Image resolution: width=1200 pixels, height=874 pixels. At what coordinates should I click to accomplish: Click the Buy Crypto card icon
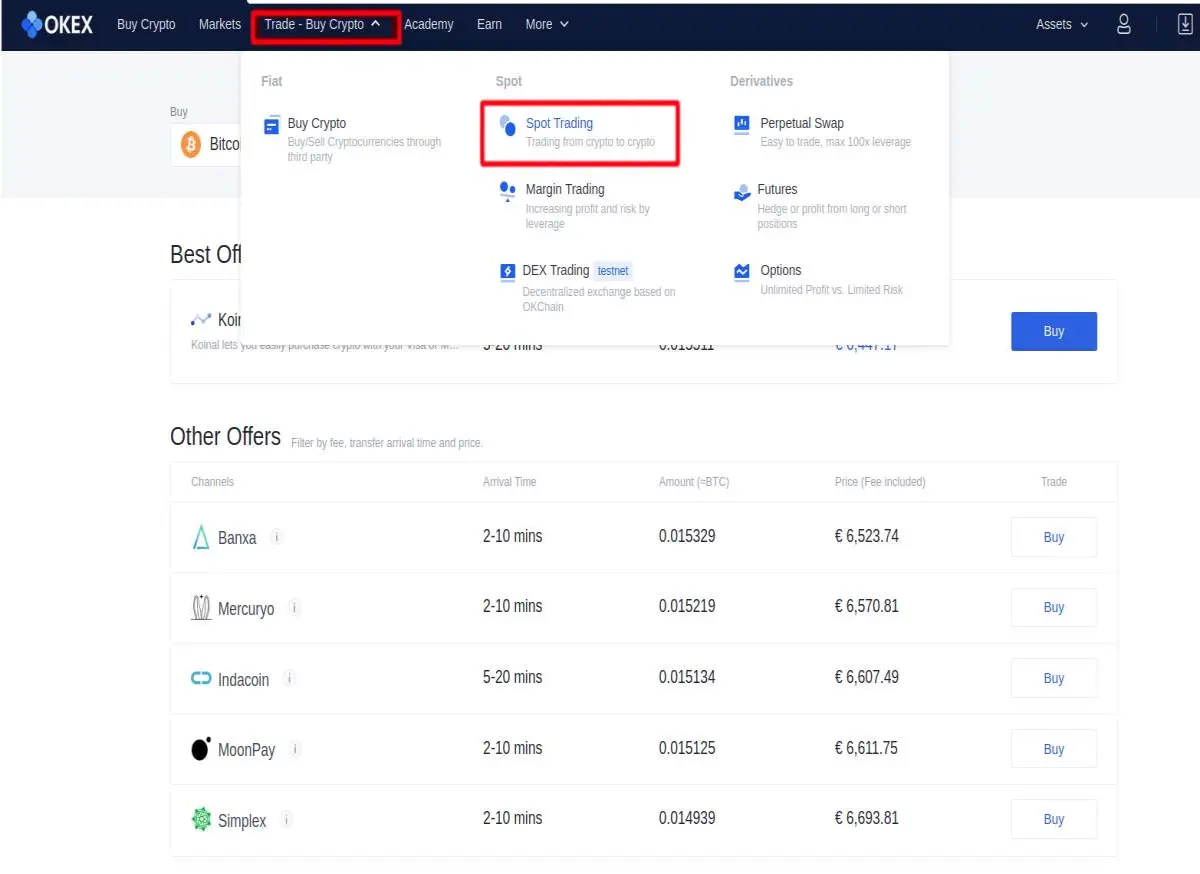tap(272, 125)
